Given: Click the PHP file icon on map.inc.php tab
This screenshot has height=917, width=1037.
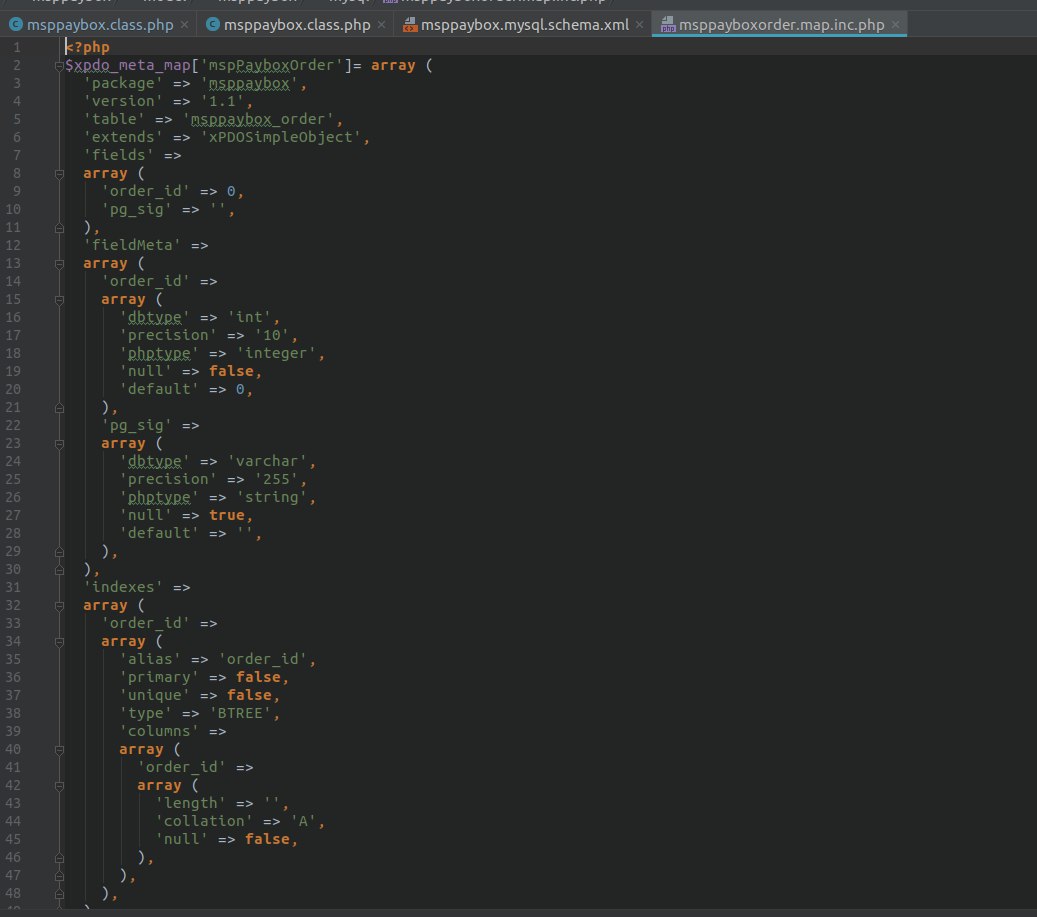Looking at the screenshot, I should pyautogui.click(x=668, y=25).
